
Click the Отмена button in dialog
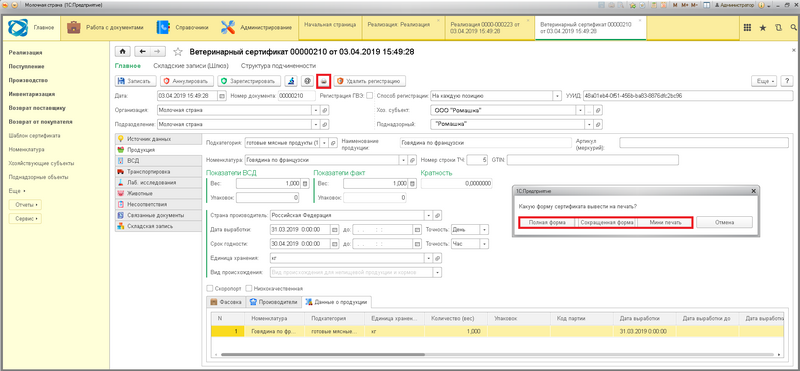click(x=724, y=222)
